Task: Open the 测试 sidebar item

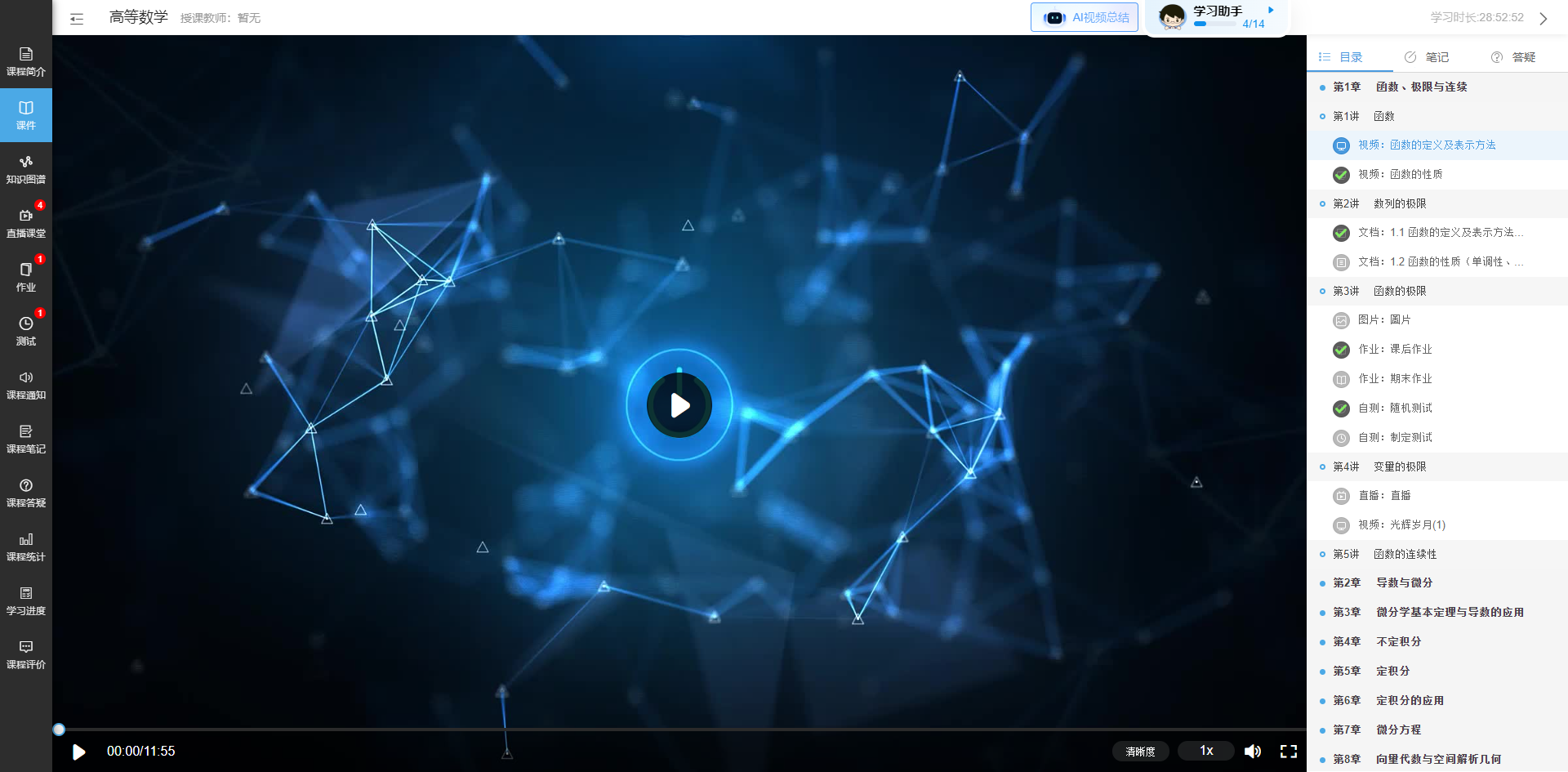Action: point(26,332)
